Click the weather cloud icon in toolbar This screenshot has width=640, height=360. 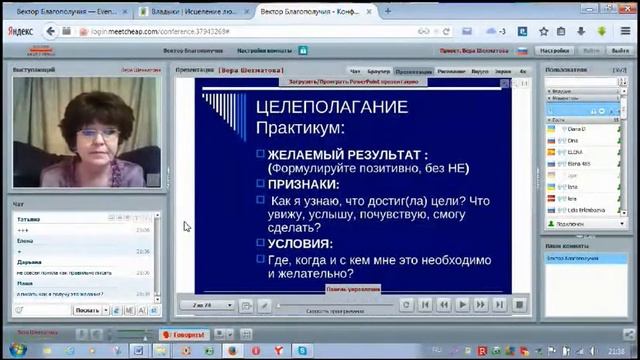(x=491, y=31)
